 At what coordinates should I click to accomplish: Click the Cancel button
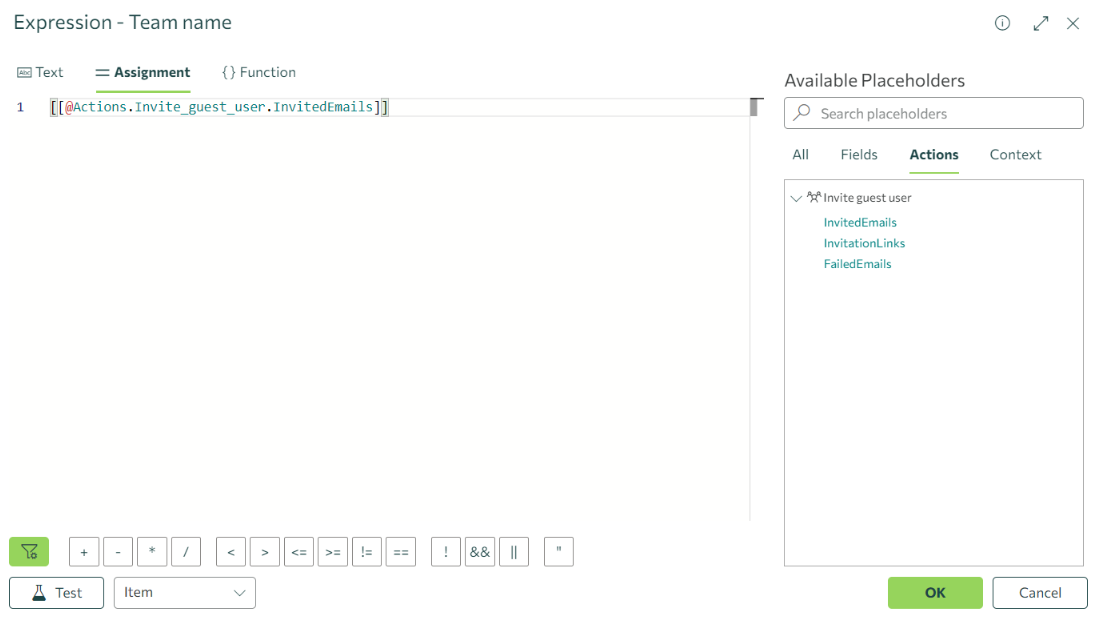click(1040, 593)
